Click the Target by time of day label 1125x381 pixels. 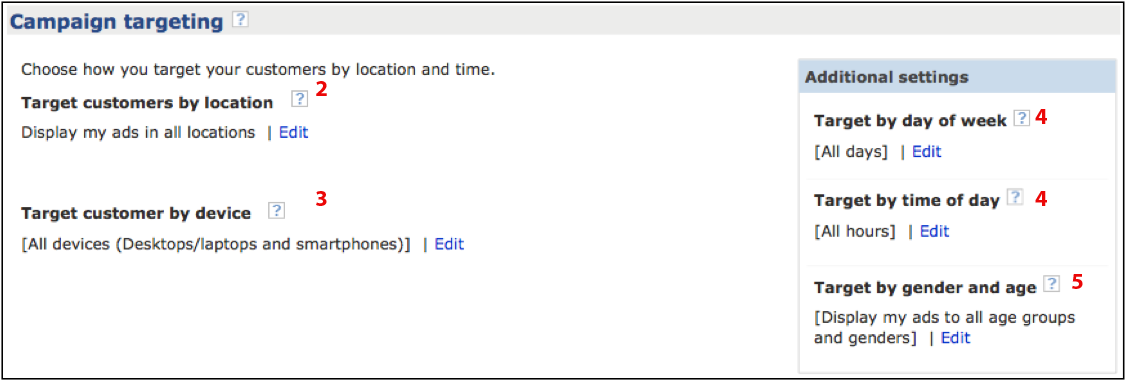pyautogui.click(x=907, y=202)
